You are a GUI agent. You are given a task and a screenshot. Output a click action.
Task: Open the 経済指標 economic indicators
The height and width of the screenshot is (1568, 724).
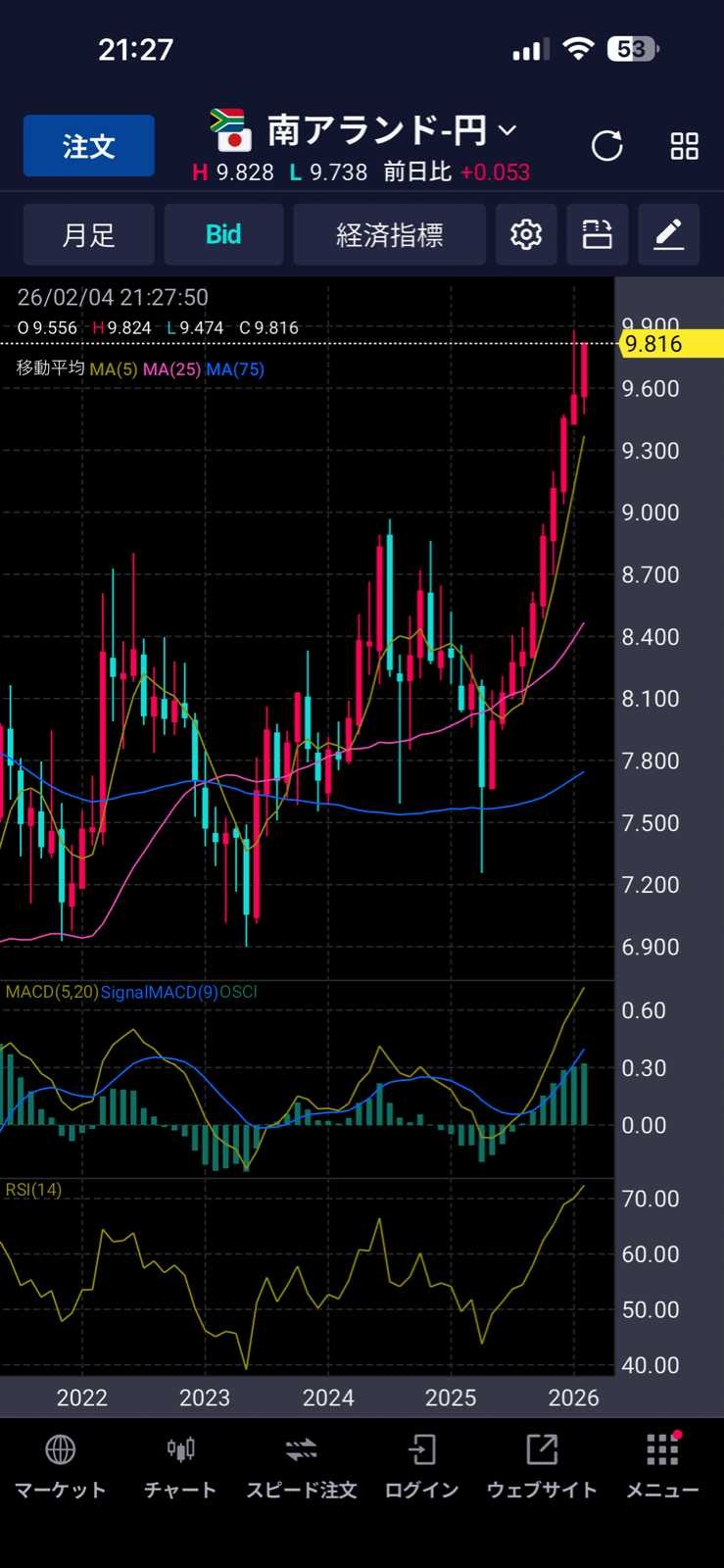coord(389,234)
